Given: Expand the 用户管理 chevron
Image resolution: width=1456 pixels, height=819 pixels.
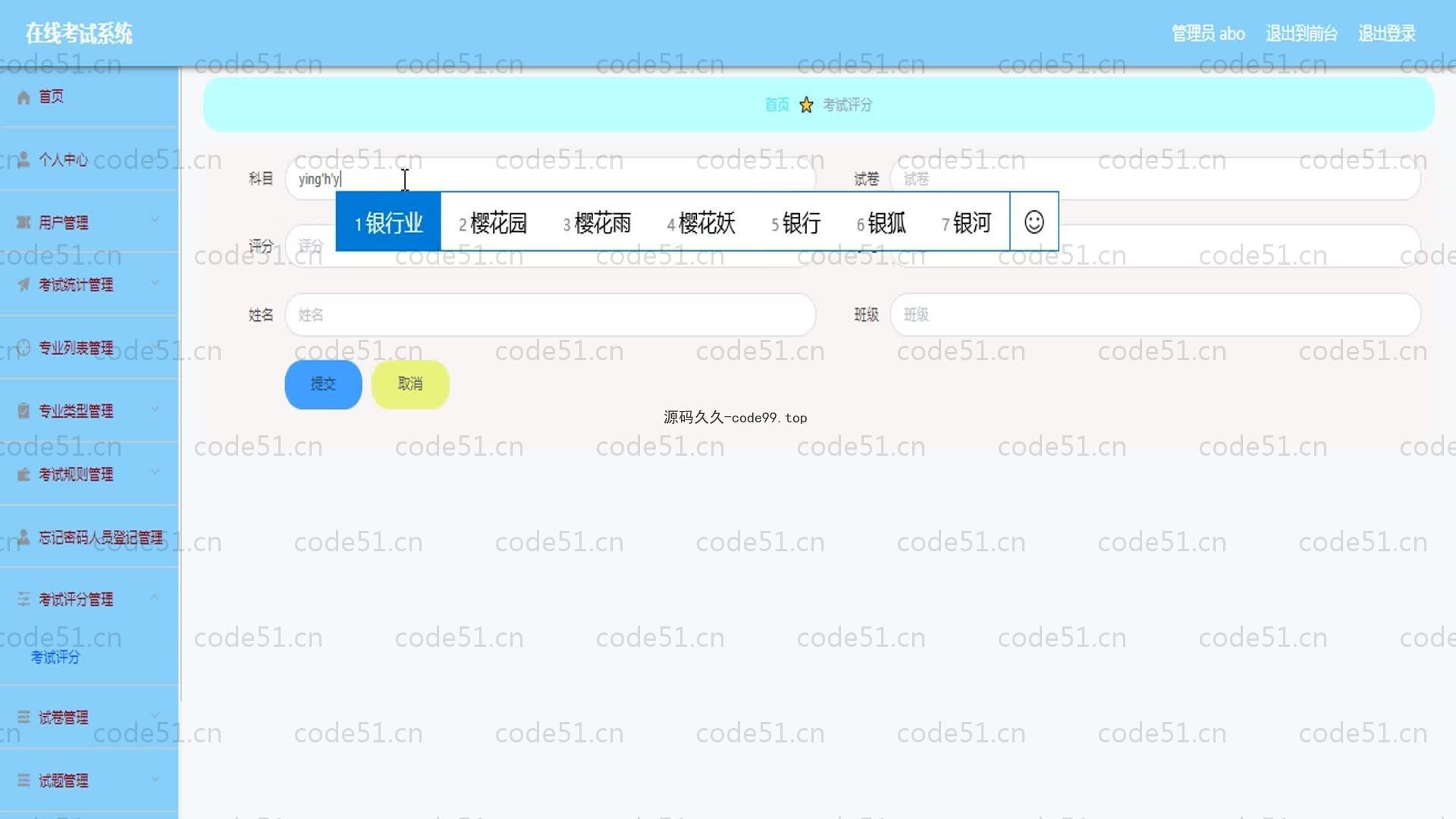Looking at the screenshot, I should pyautogui.click(x=155, y=220).
